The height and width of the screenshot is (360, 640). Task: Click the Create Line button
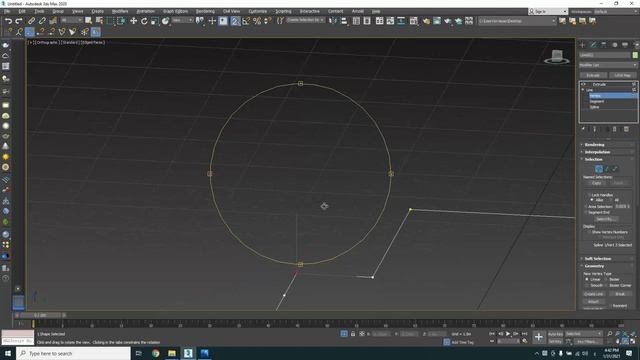594,294
